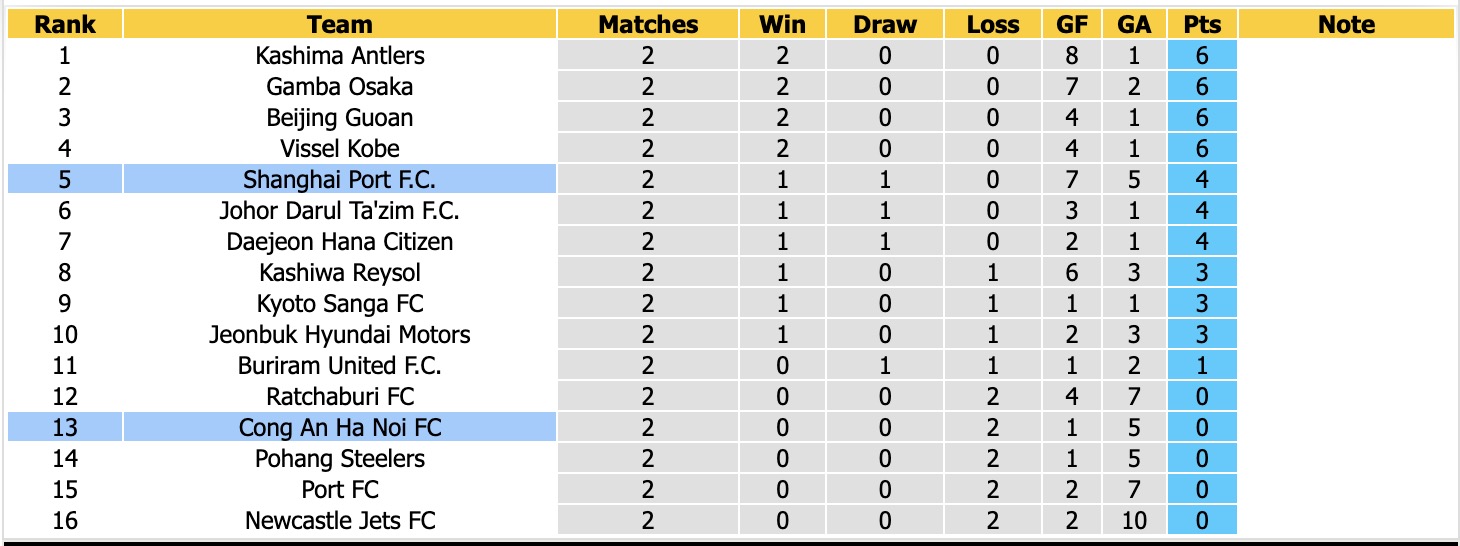
Task: Click Buriram United F.C. points cell
Action: (x=1202, y=366)
